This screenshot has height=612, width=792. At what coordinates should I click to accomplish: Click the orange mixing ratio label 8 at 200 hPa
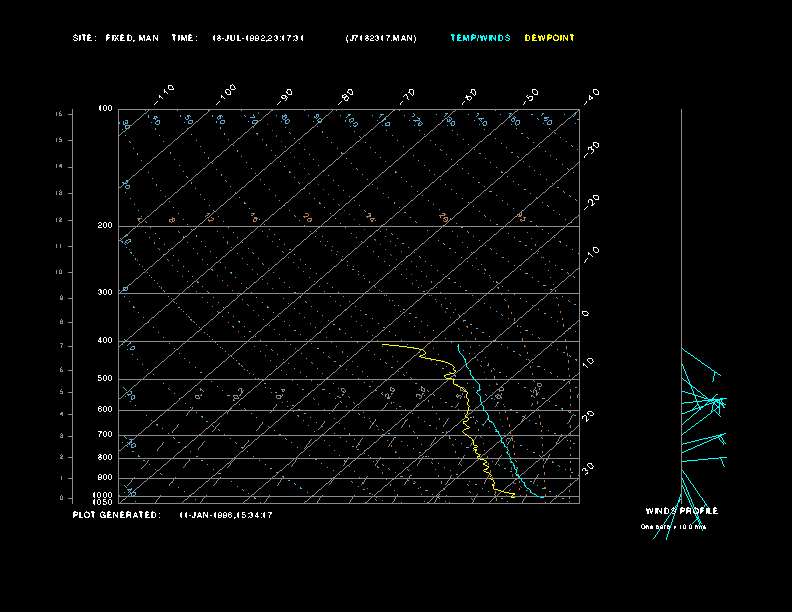click(172, 220)
